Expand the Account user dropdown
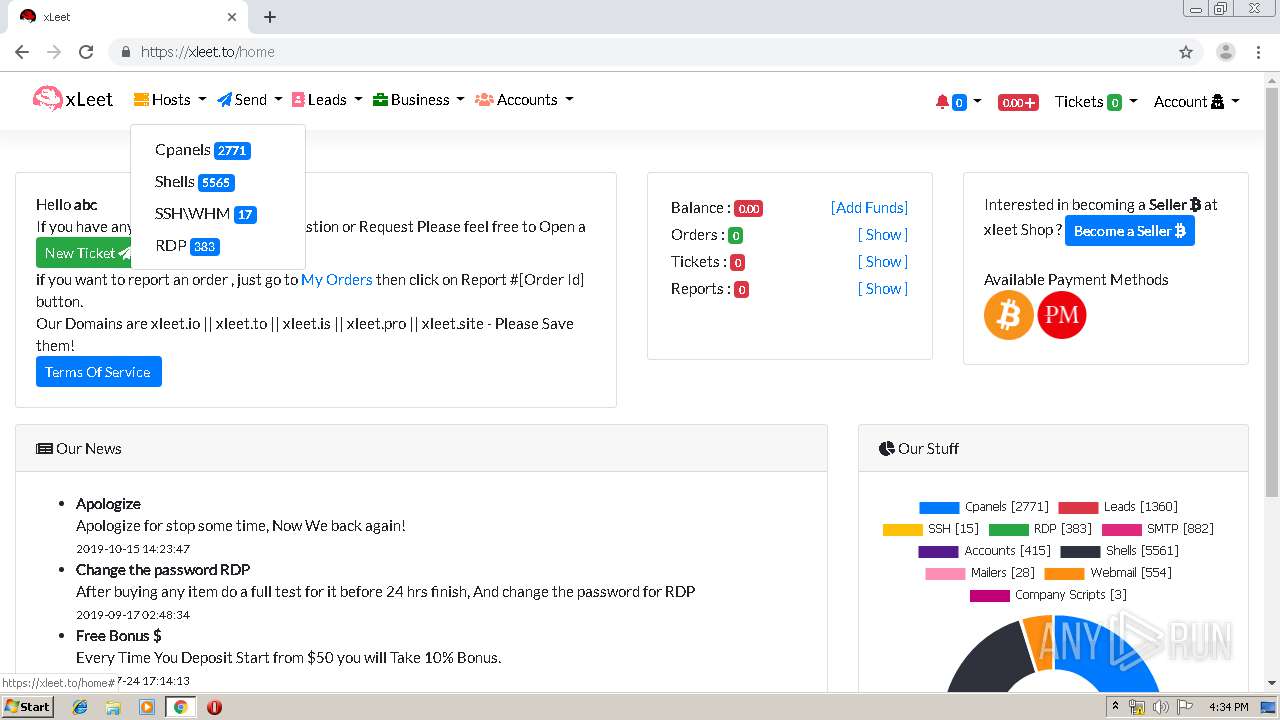This screenshot has height=720, width=1280. coord(1196,102)
